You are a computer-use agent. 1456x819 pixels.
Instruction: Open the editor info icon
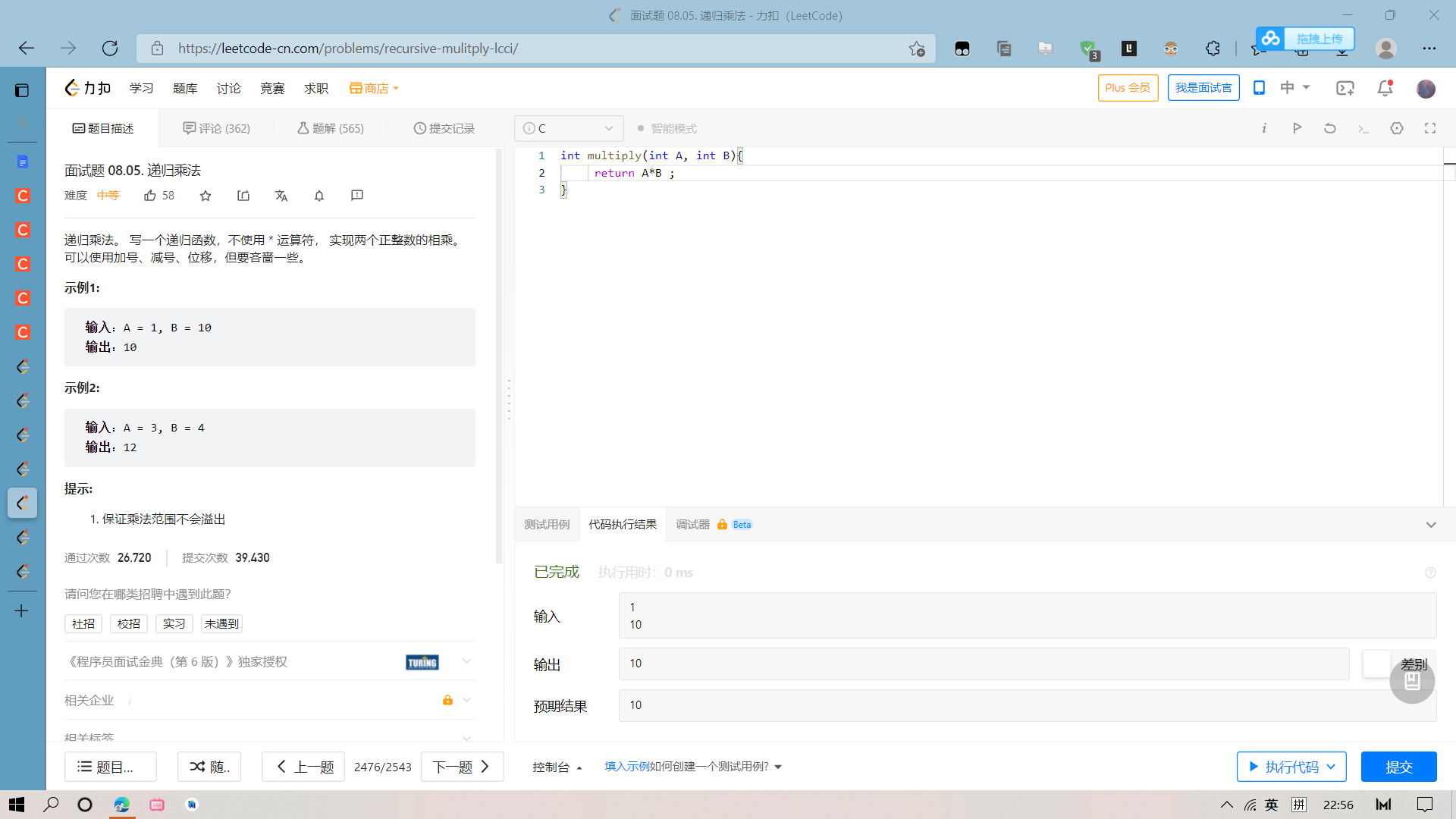coord(1264,128)
